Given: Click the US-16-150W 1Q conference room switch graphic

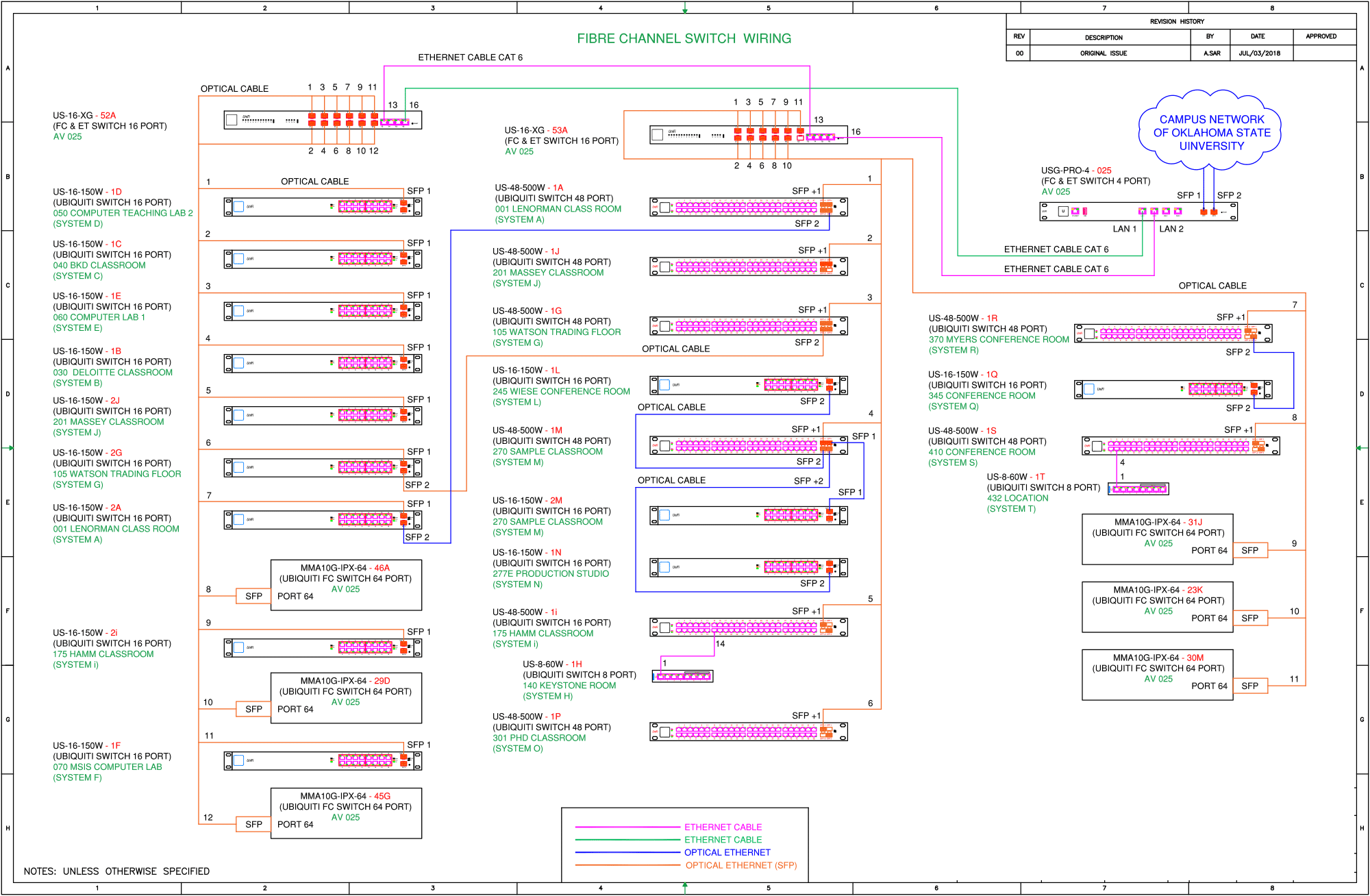Looking at the screenshot, I should [x=1172, y=389].
